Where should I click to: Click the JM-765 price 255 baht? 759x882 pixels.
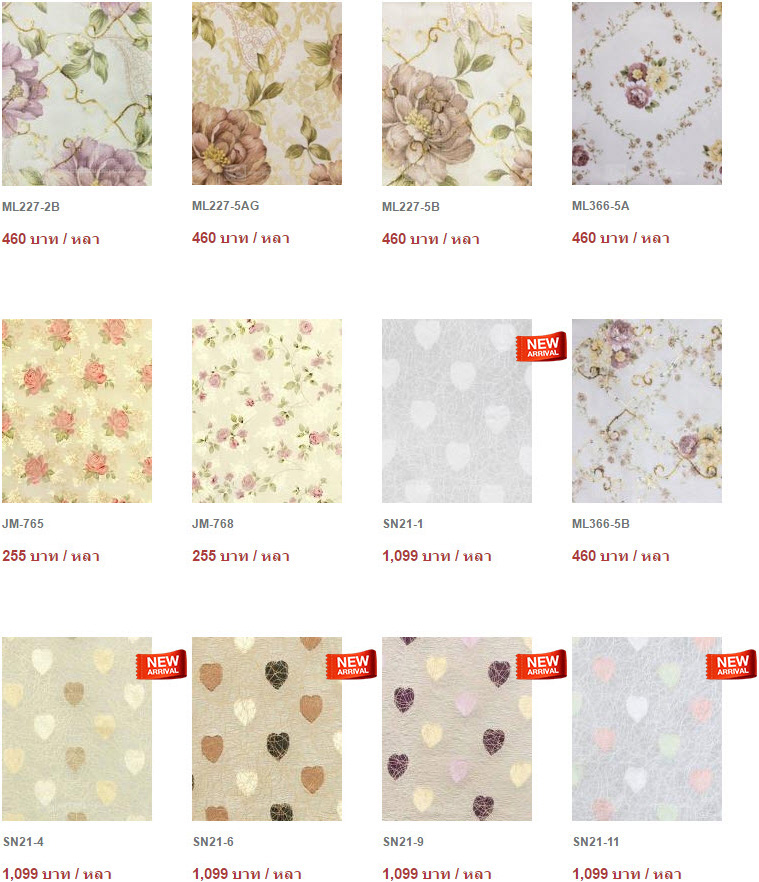(x=51, y=556)
